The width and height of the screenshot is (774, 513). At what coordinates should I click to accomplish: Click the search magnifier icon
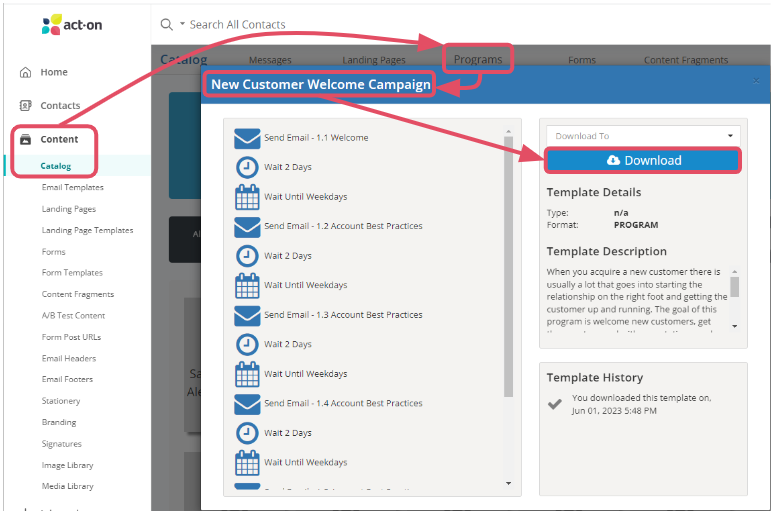[167, 24]
